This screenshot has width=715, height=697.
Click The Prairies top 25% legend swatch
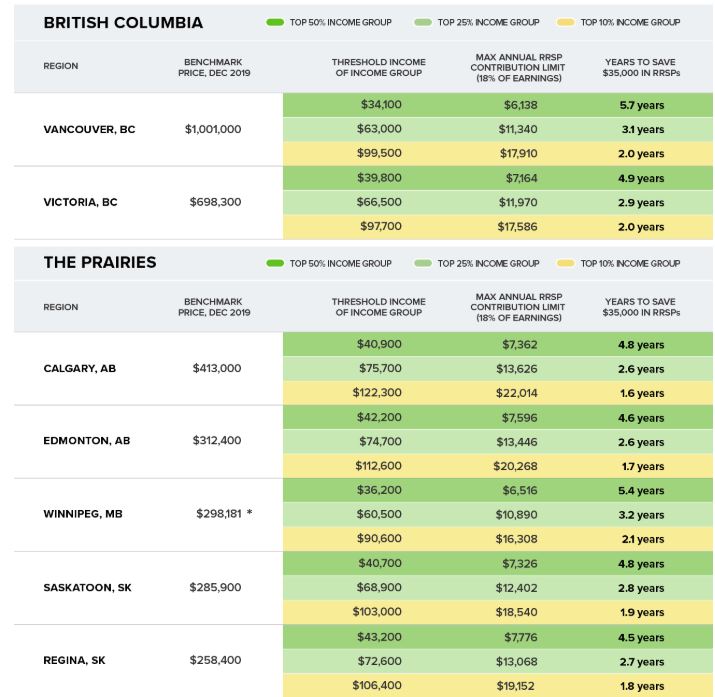423,263
